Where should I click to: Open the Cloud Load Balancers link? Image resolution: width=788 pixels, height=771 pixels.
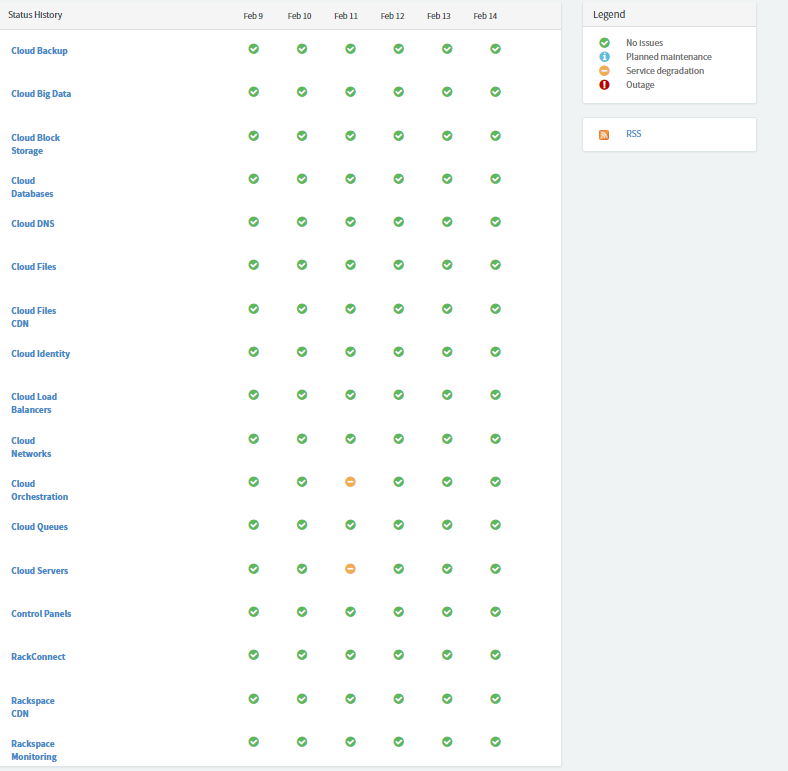click(x=34, y=403)
